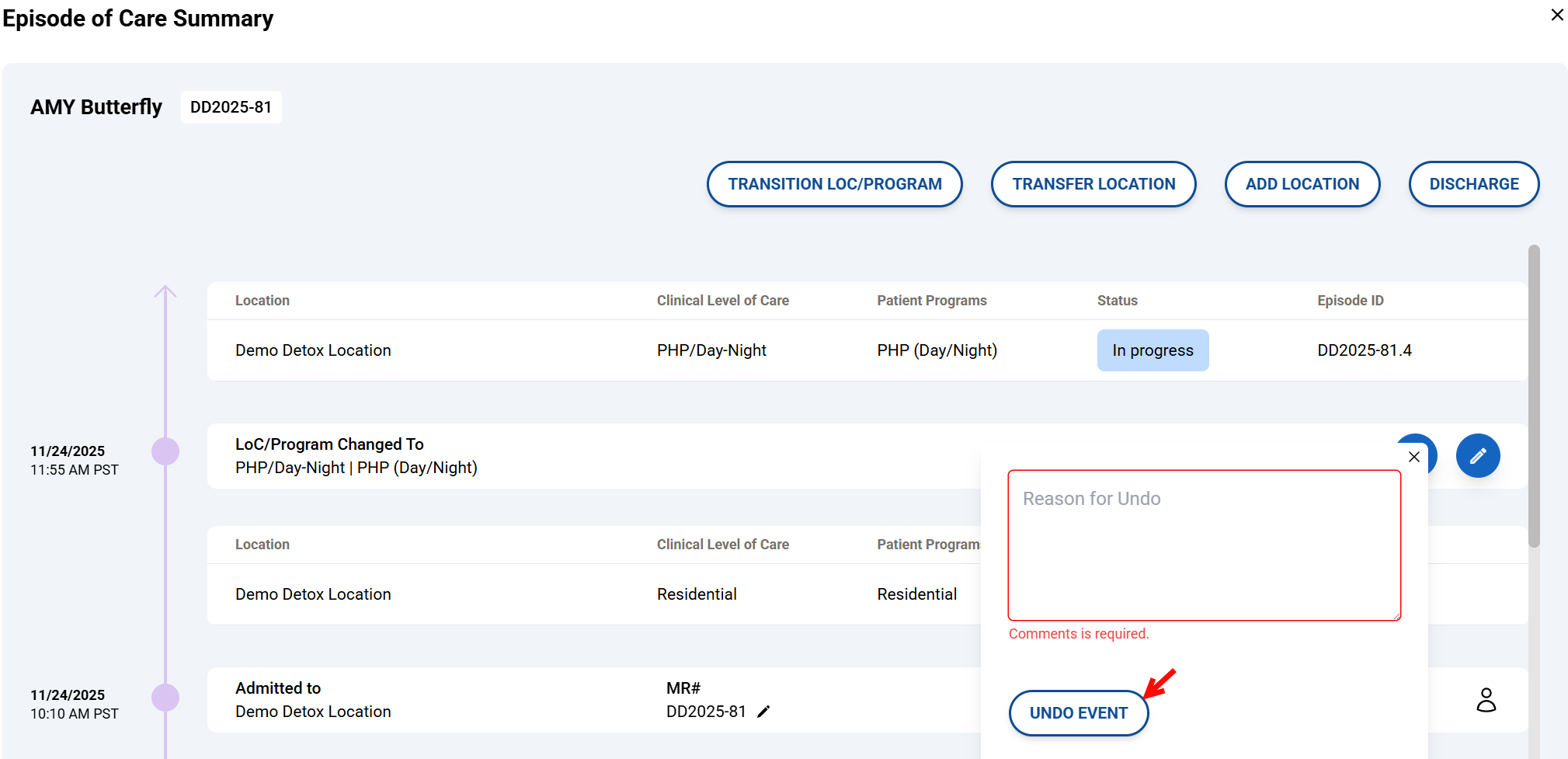Click the DD2025-81 patient ID badge
The height and width of the screenshot is (759, 1568).
point(231,107)
